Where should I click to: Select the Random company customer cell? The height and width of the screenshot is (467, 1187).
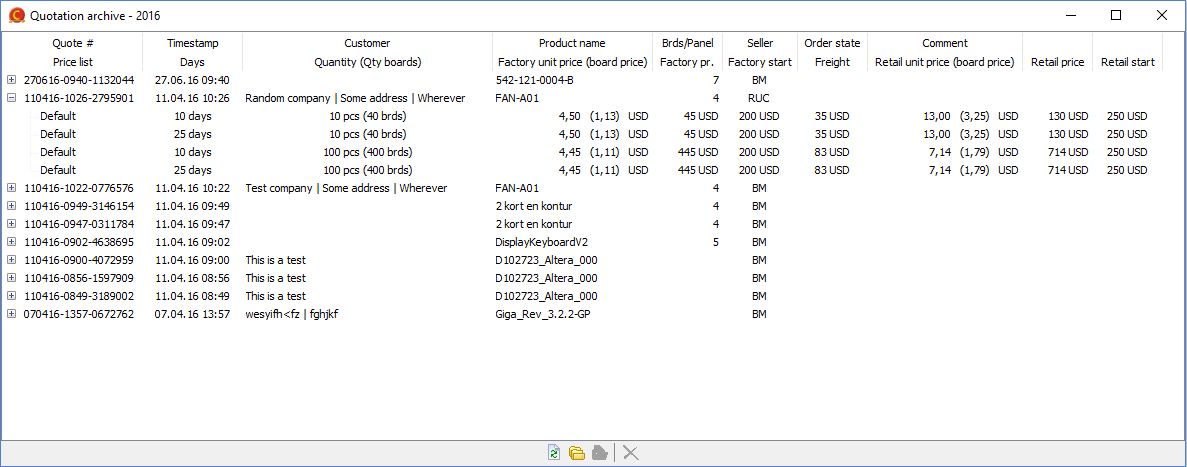pos(355,98)
